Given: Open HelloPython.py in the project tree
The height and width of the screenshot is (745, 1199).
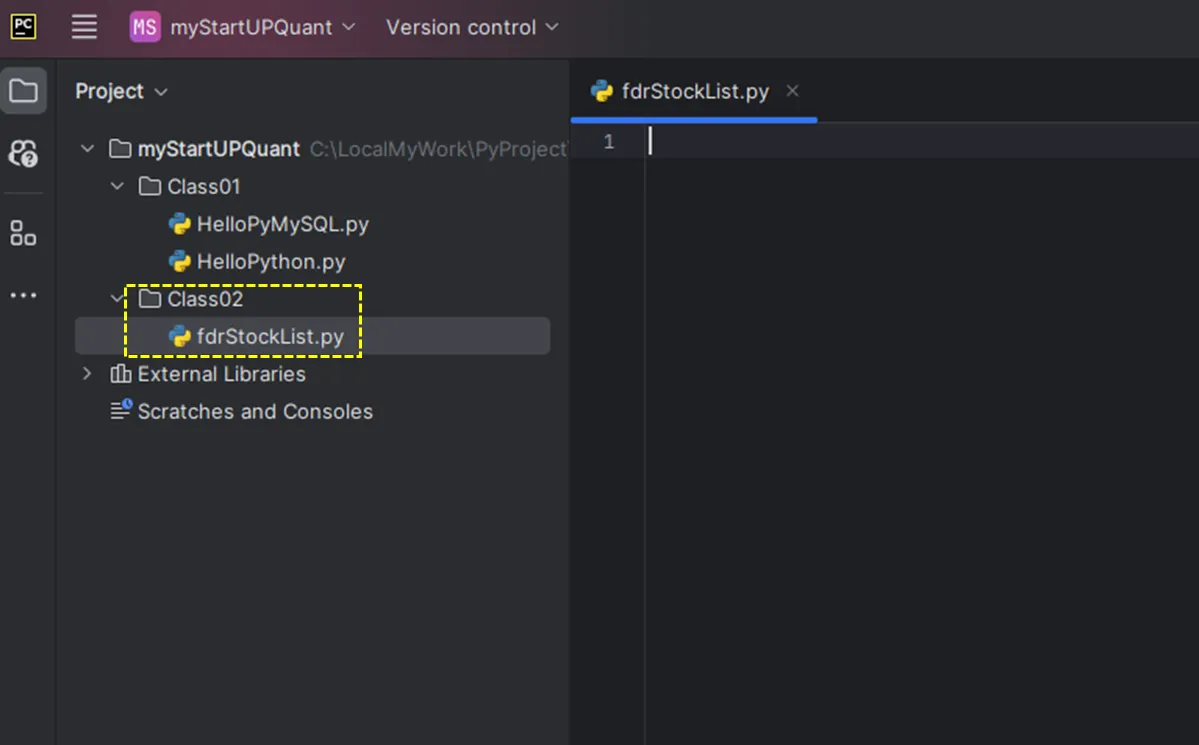Looking at the screenshot, I should tap(271, 262).
